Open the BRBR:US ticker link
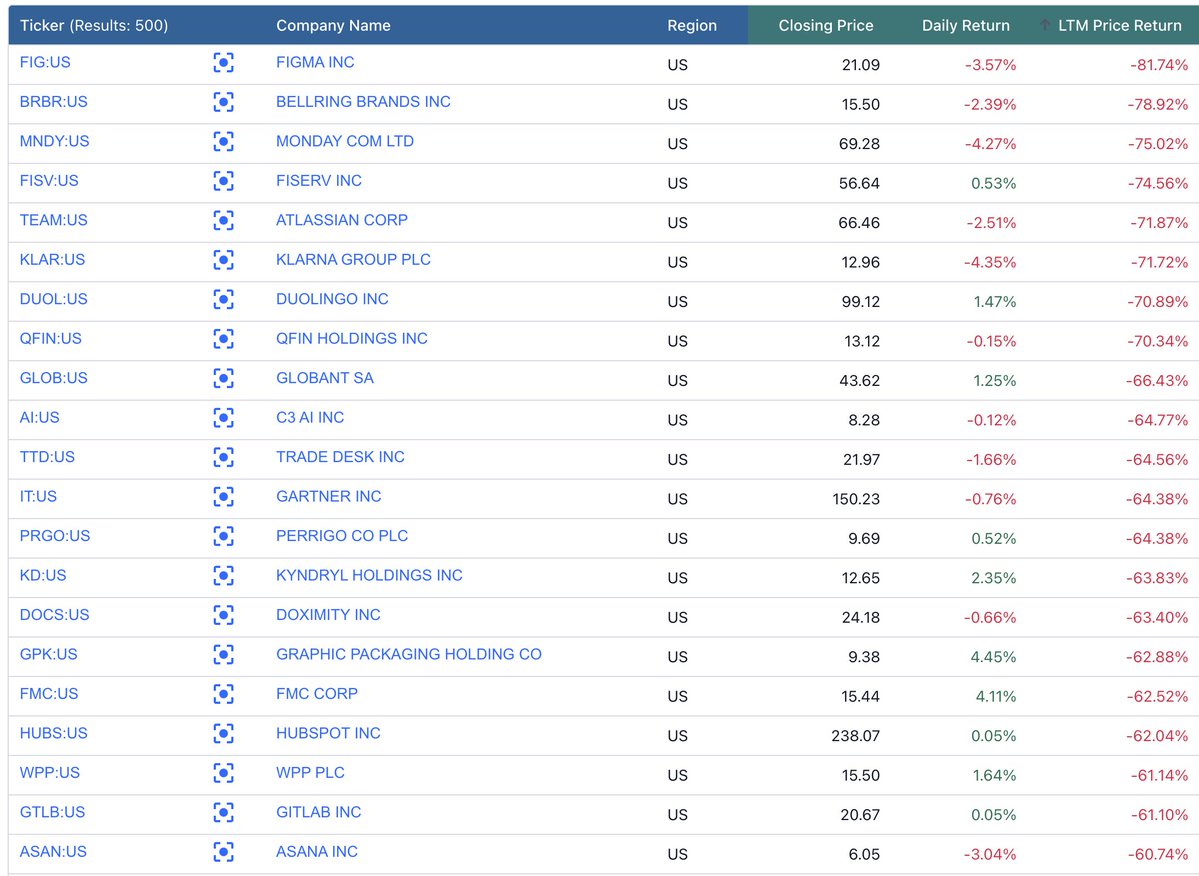The width and height of the screenshot is (1199, 876). (x=54, y=102)
